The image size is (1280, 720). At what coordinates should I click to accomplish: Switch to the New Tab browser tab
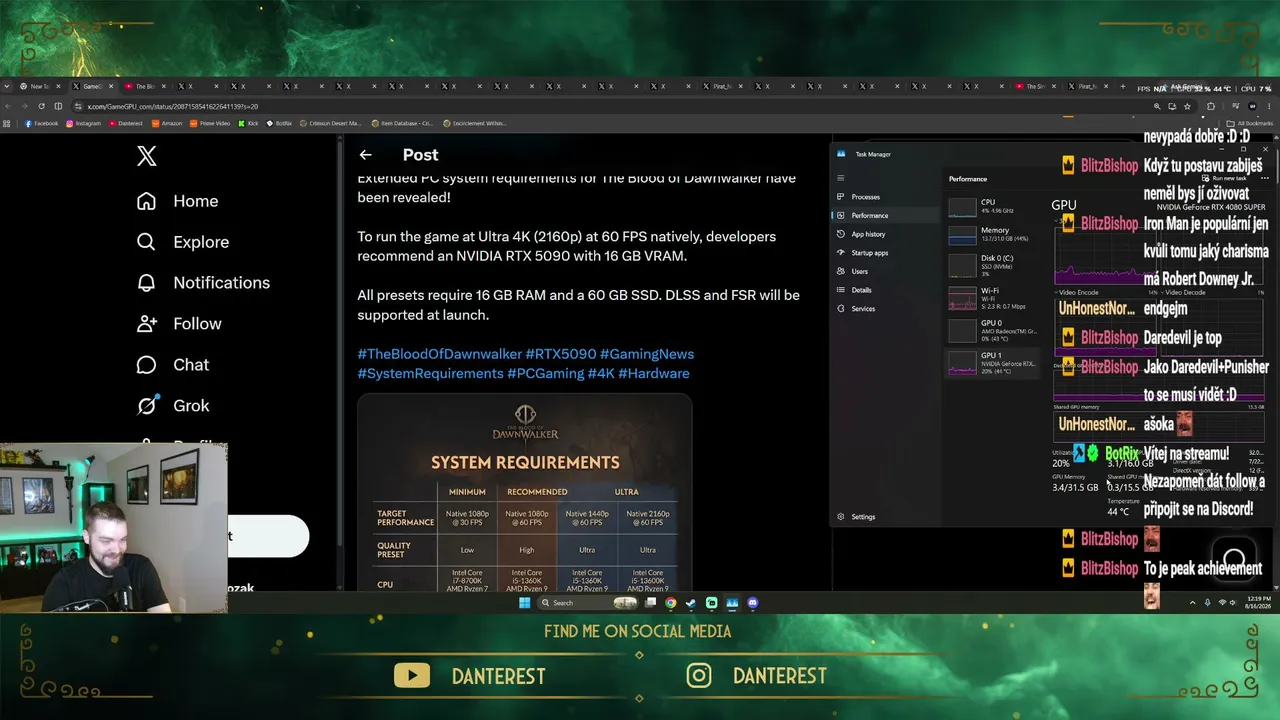tap(34, 87)
